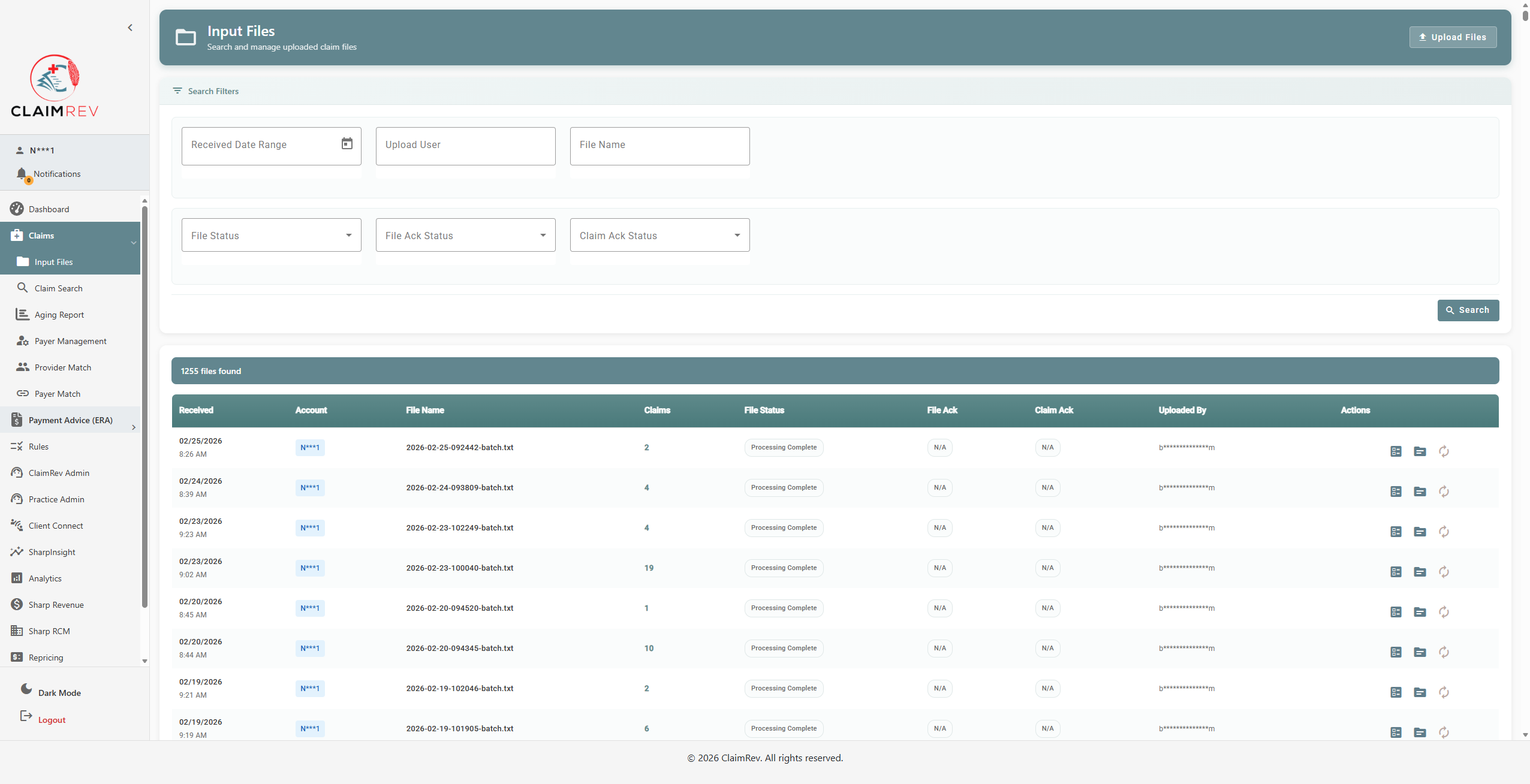This screenshot has width=1530, height=784.
Task: Click the sidebar menu scrollbar
Action: point(144,408)
